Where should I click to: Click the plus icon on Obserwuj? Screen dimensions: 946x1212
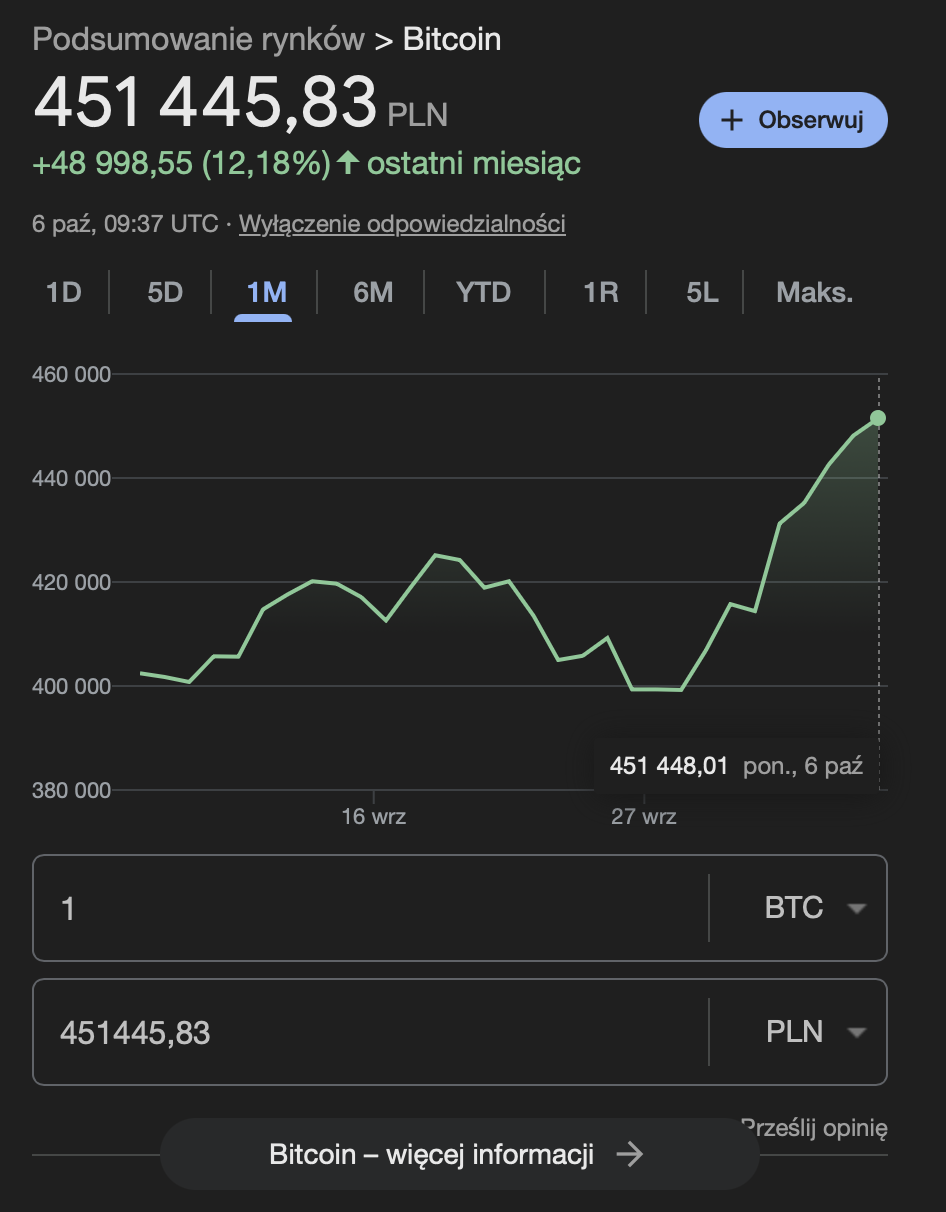[732, 121]
